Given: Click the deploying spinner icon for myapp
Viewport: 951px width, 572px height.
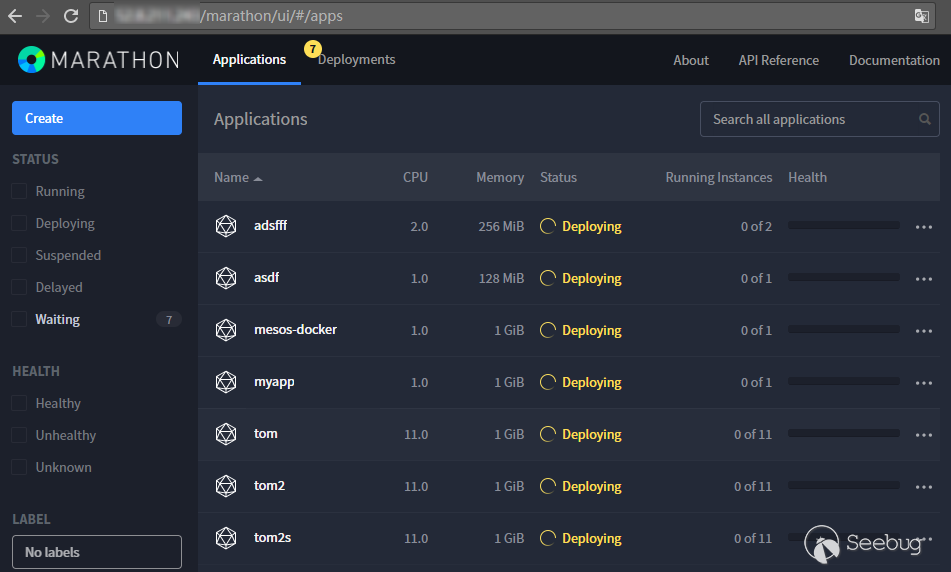Looking at the screenshot, I should coord(548,382).
